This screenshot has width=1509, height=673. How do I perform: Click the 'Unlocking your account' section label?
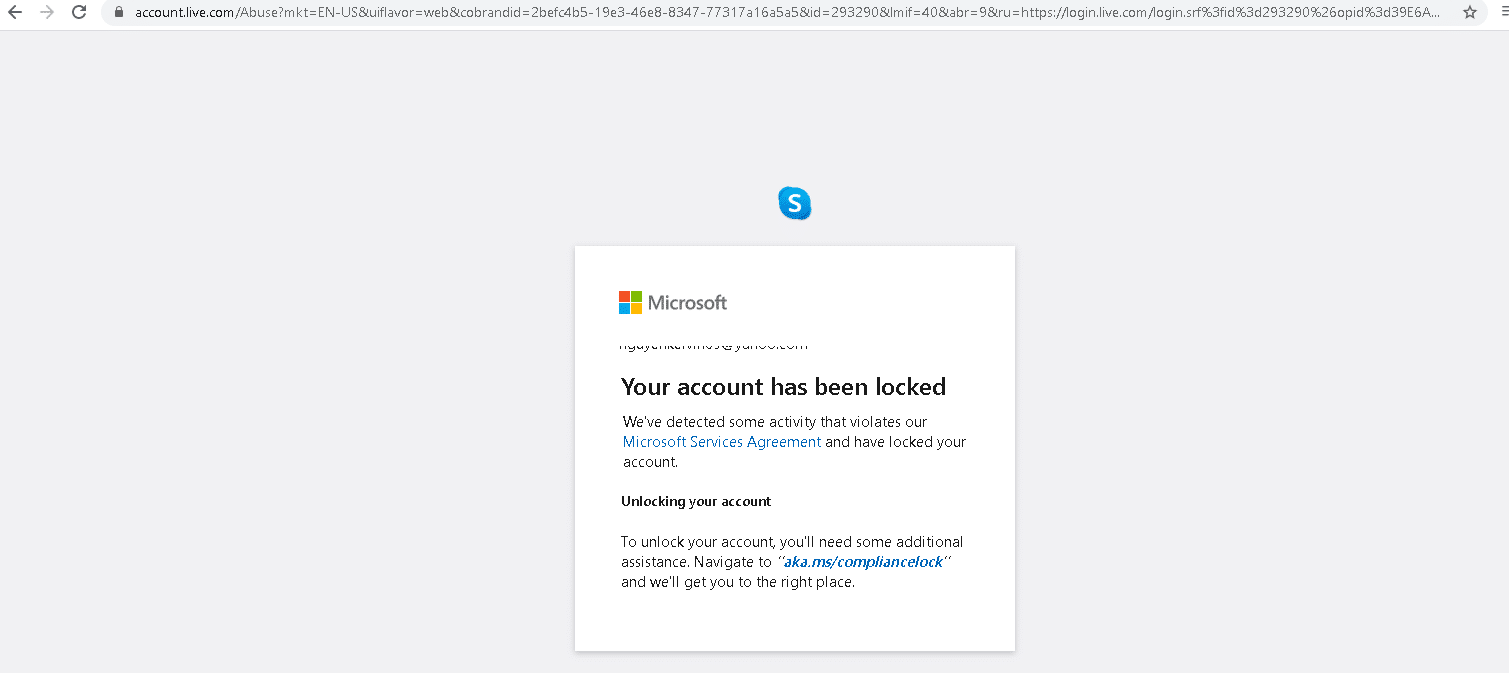[x=695, y=501]
